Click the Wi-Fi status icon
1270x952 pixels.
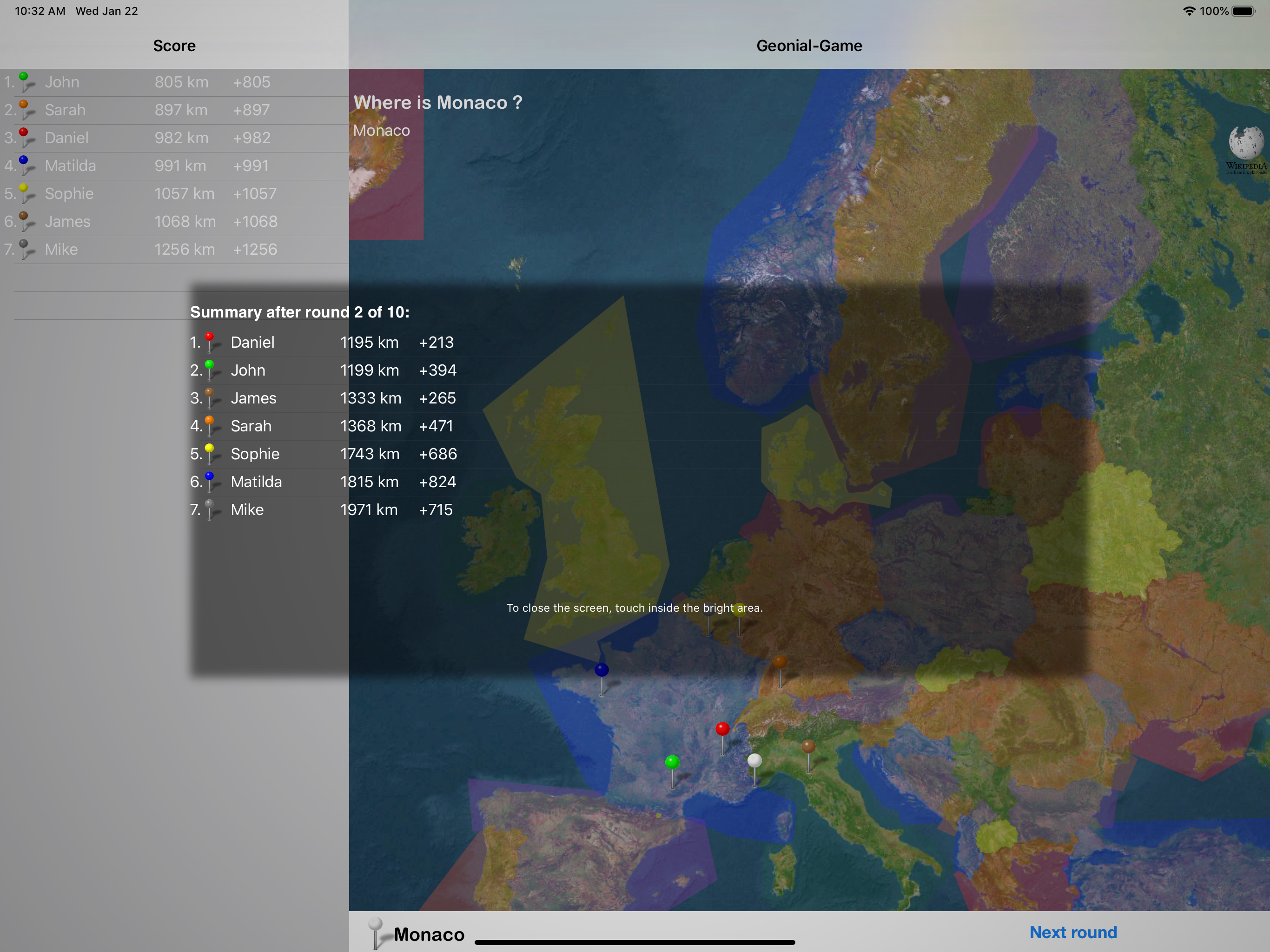(1189, 11)
